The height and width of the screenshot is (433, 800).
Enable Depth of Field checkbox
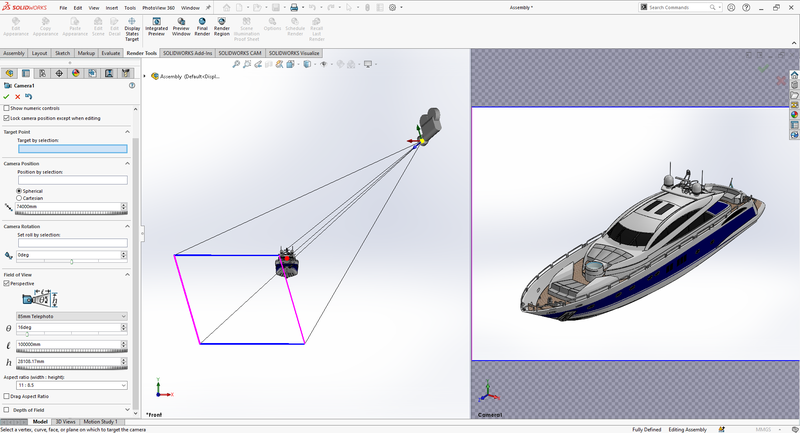point(7,410)
